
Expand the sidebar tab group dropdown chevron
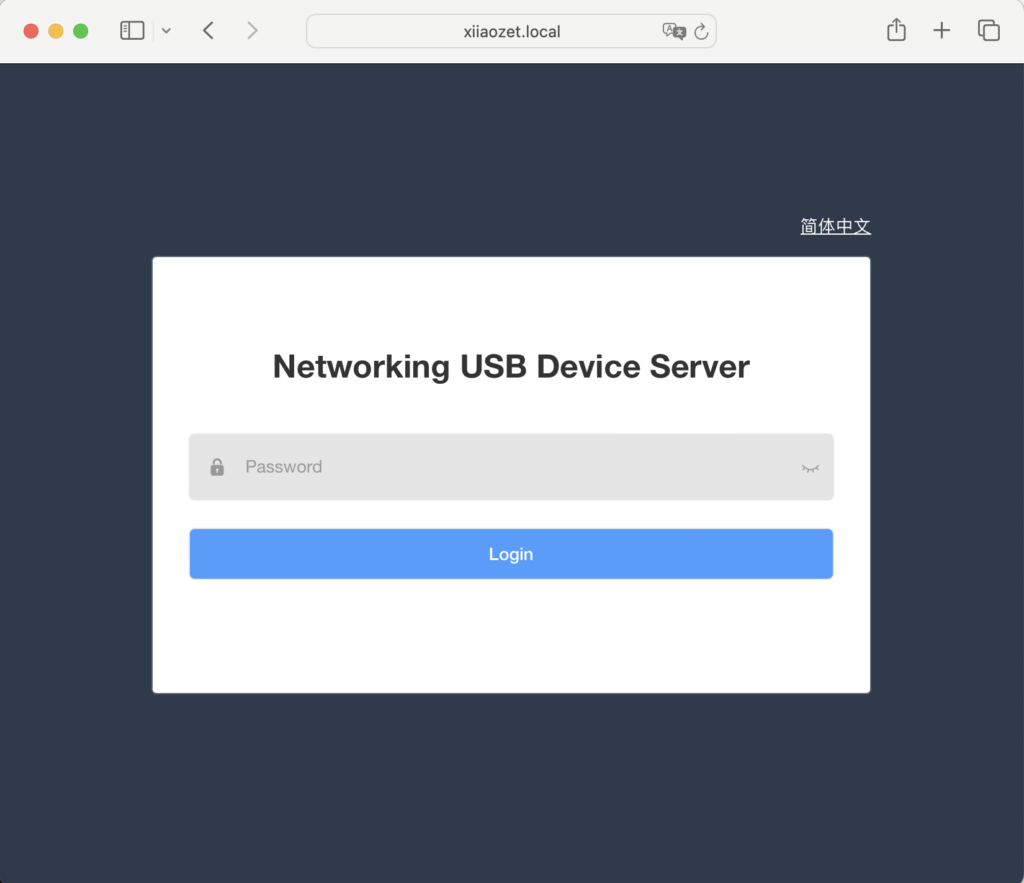click(166, 31)
